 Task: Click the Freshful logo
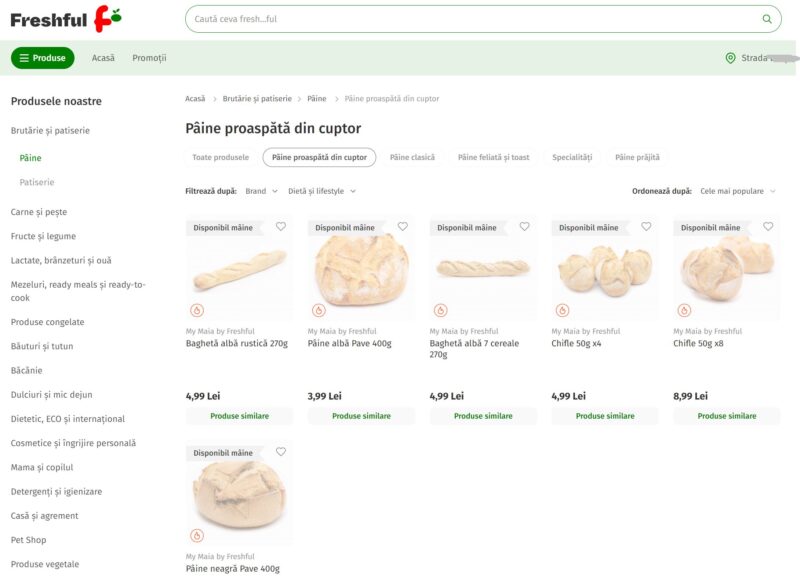[66, 19]
